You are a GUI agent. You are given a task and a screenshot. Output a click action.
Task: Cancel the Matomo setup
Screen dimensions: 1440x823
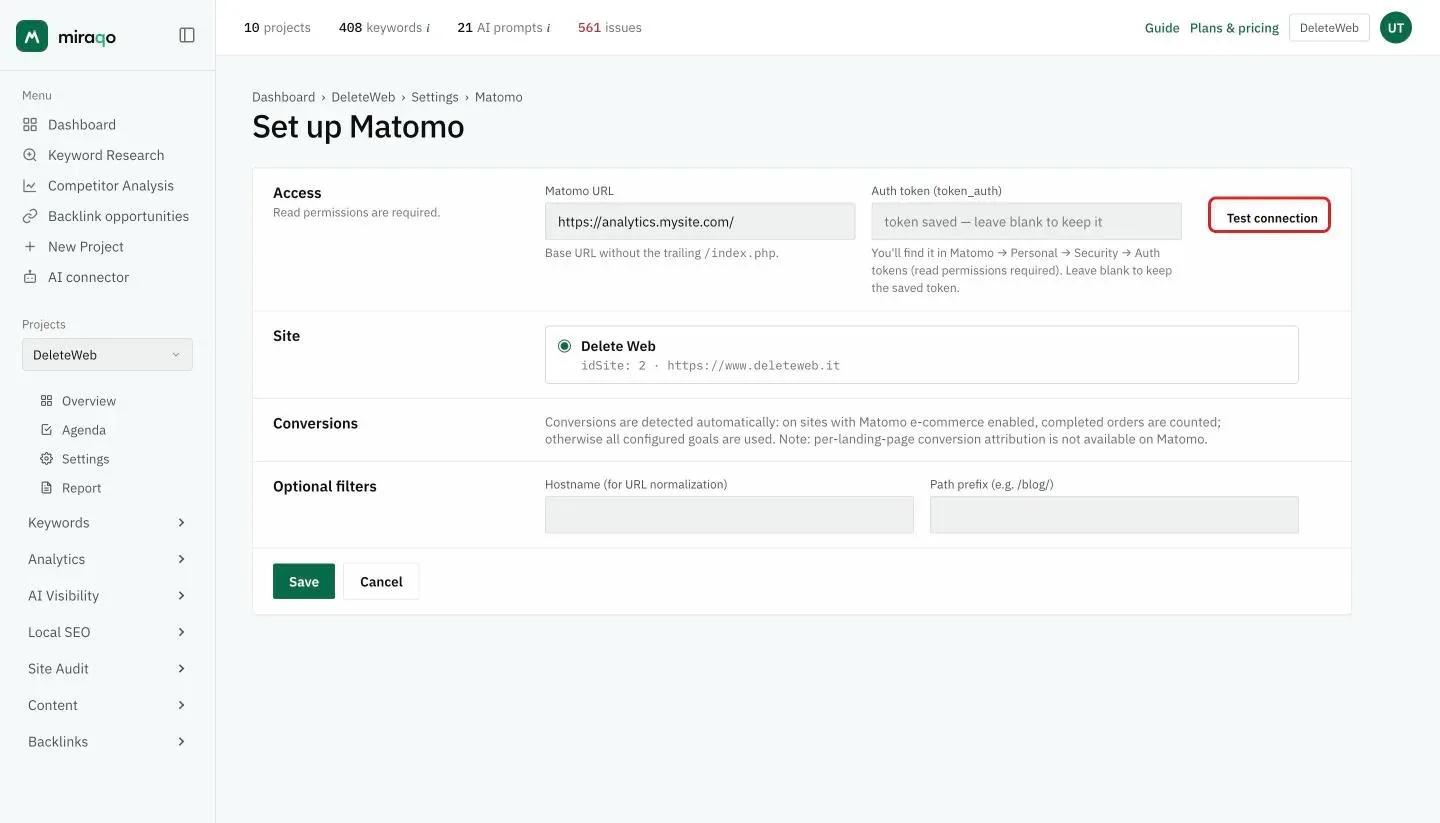pos(381,582)
